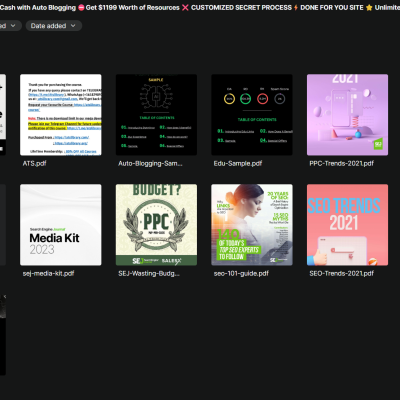
Task: Select the seo-101-guide.pdf file name
Action: tap(241, 273)
